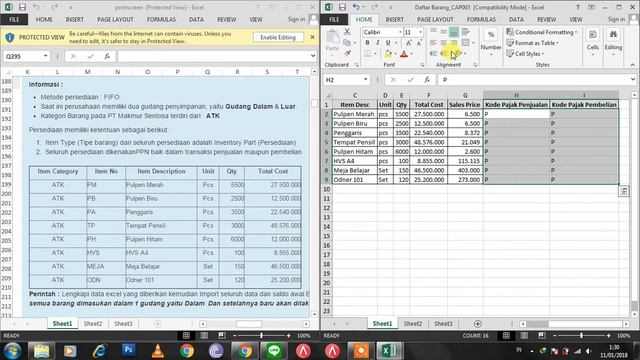640x360 pixels.
Task: Click Merge & Center icon
Action: click(466, 42)
